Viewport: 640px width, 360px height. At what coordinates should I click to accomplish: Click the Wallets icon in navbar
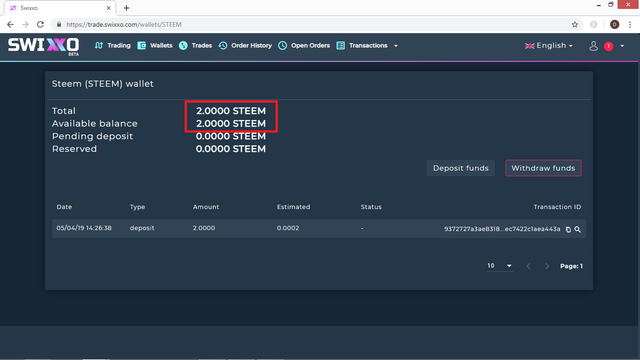point(142,45)
